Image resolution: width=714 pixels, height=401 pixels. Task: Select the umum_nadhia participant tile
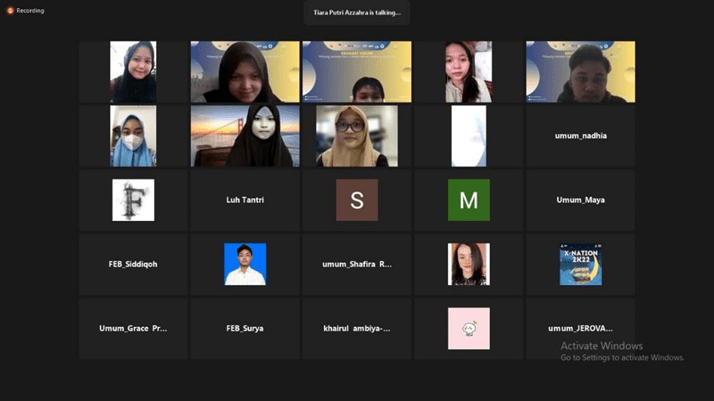(580, 136)
